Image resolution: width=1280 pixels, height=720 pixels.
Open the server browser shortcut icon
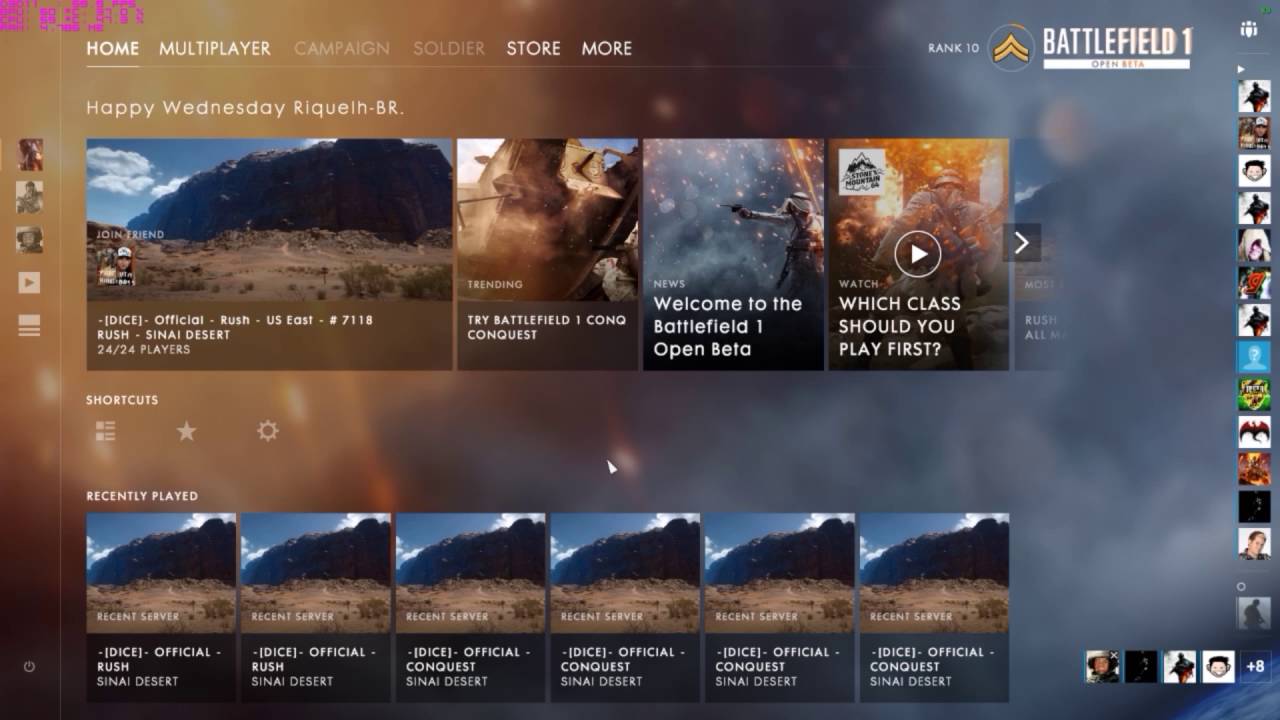click(105, 431)
